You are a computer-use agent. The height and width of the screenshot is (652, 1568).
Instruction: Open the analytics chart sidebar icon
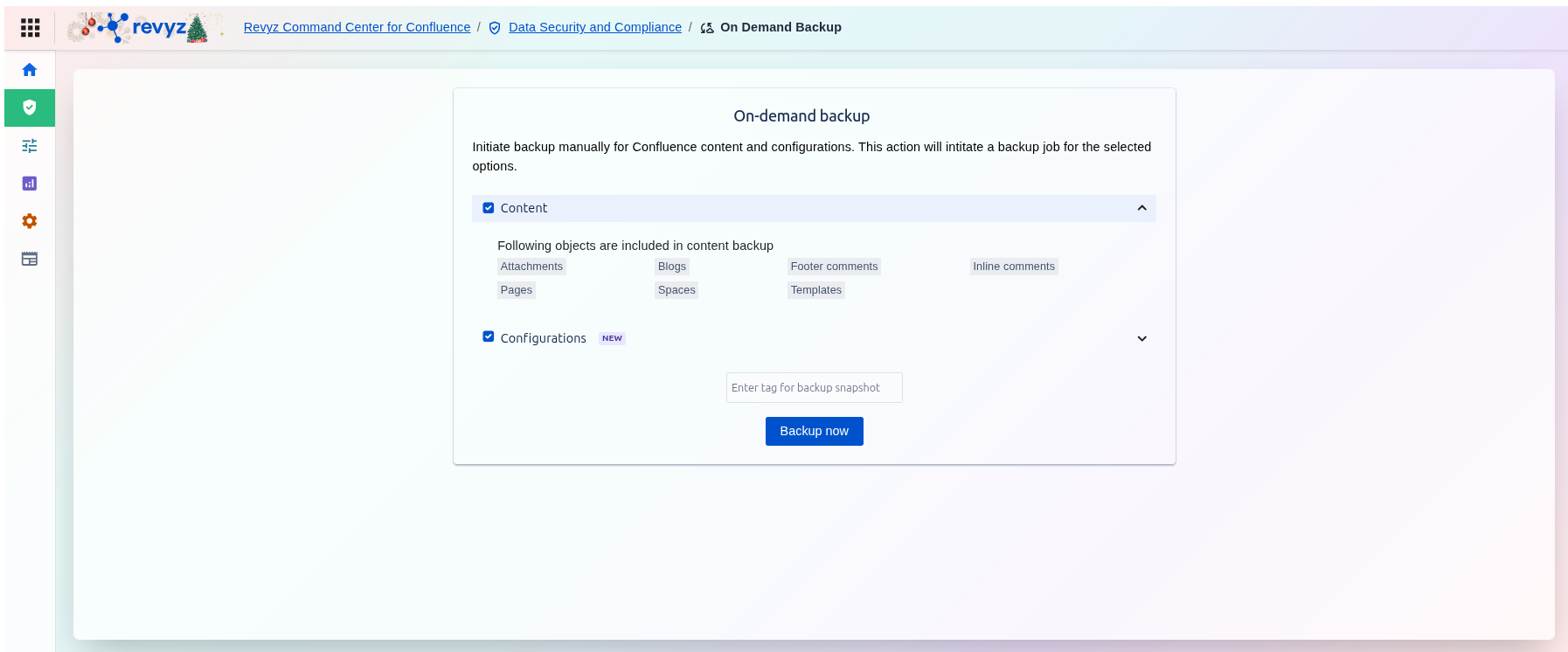click(30, 184)
